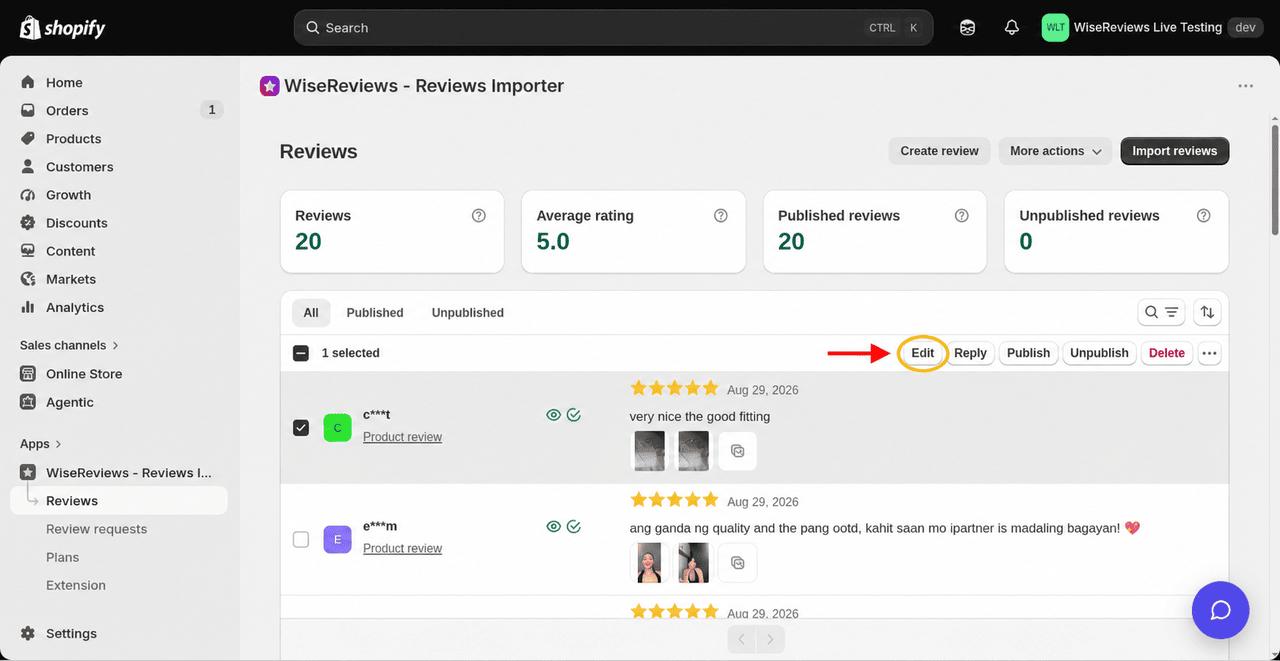Open first photo thumbnail in c***t review
Screen dimensions: 1280x661
(x=650, y=451)
